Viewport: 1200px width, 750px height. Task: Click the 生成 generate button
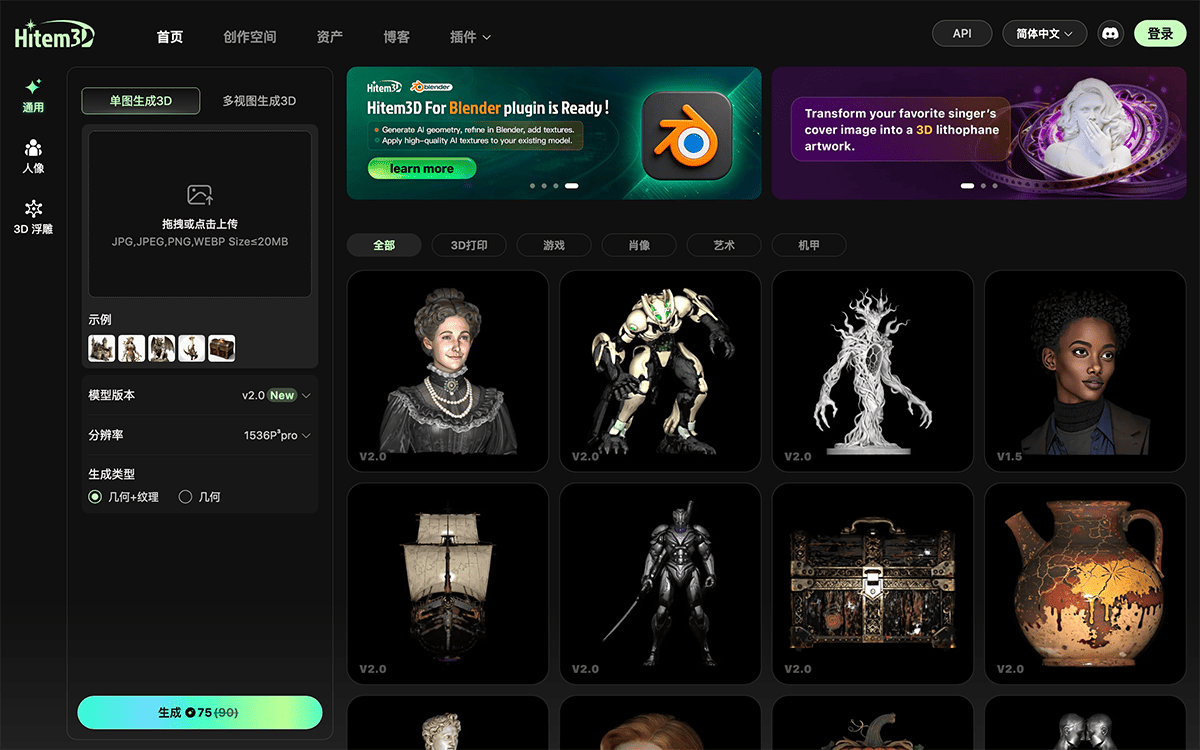point(200,713)
